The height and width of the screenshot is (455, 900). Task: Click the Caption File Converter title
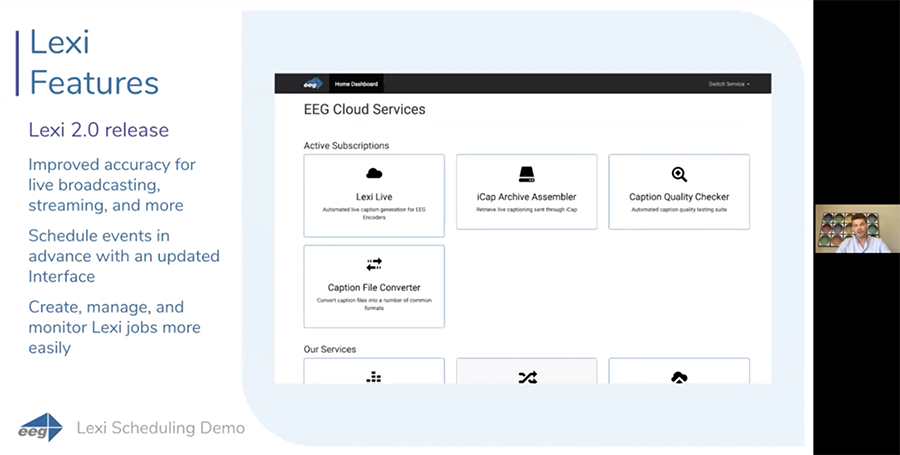(374, 288)
